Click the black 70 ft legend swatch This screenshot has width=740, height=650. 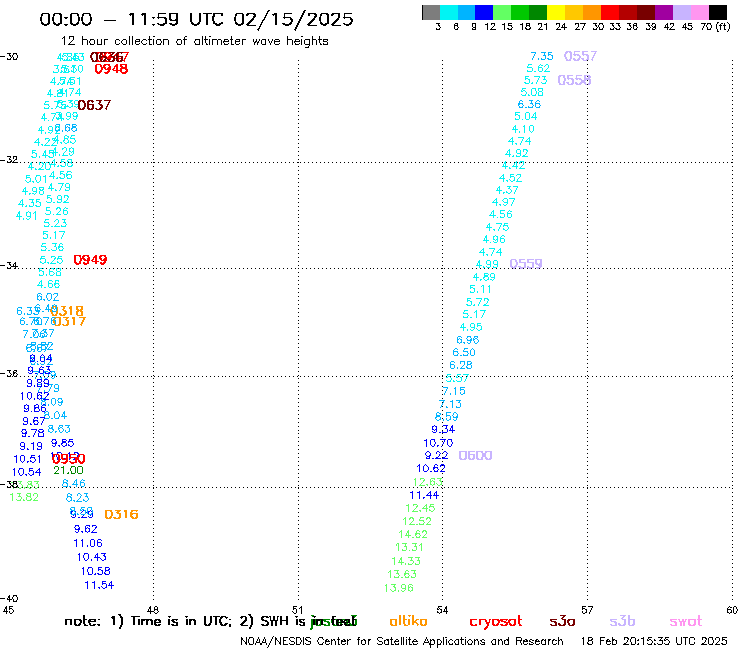pyautogui.click(x=718, y=12)
